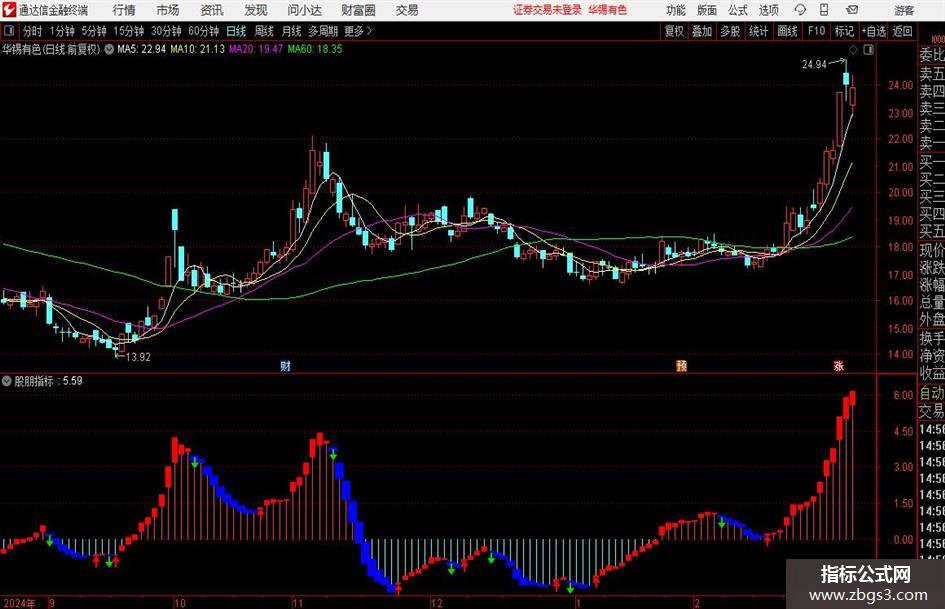Click the 标记 mark toolbar button
945x609 pixels.
coord(844,31)
